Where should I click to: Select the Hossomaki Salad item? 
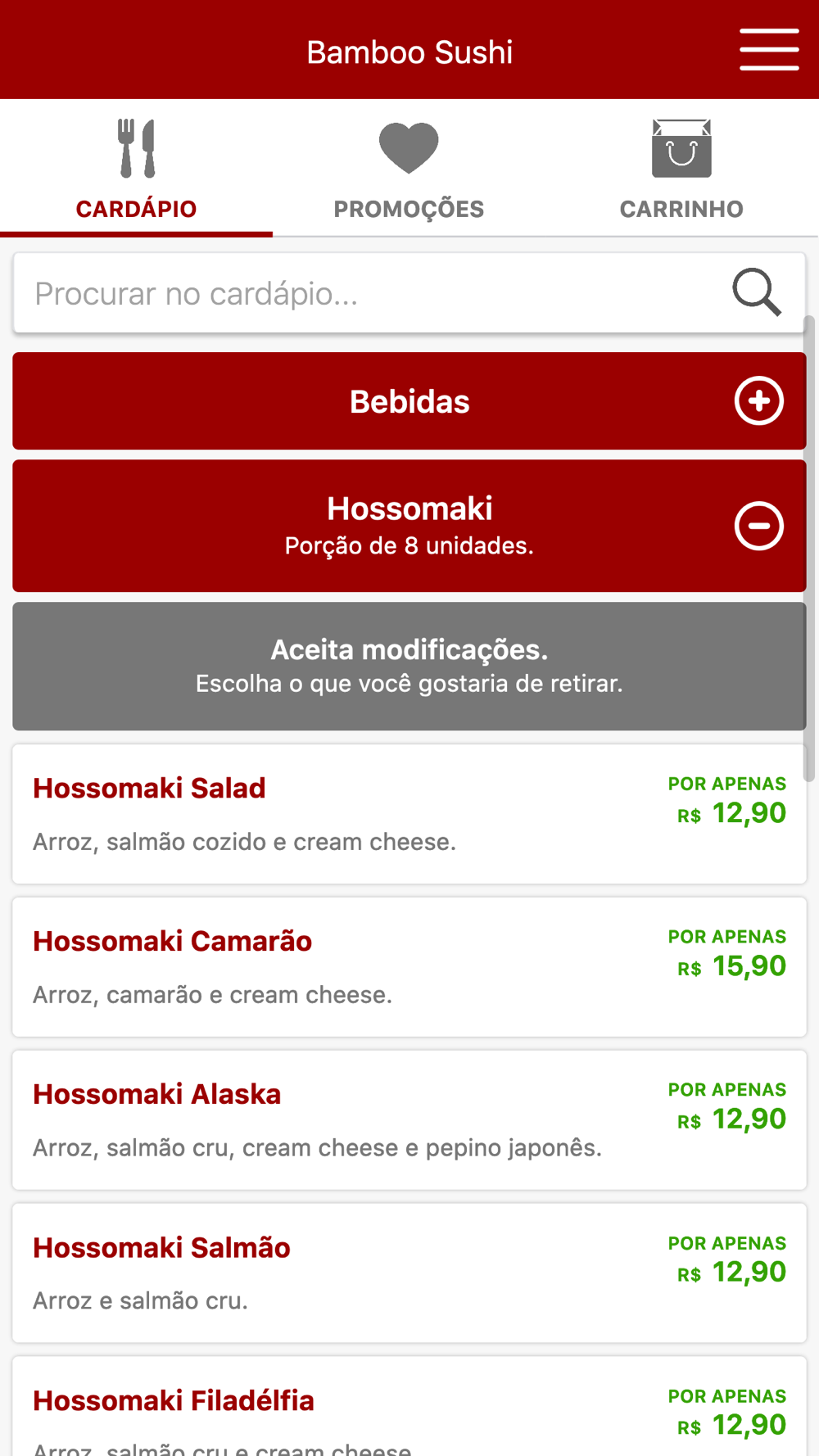tap(409, 814)
